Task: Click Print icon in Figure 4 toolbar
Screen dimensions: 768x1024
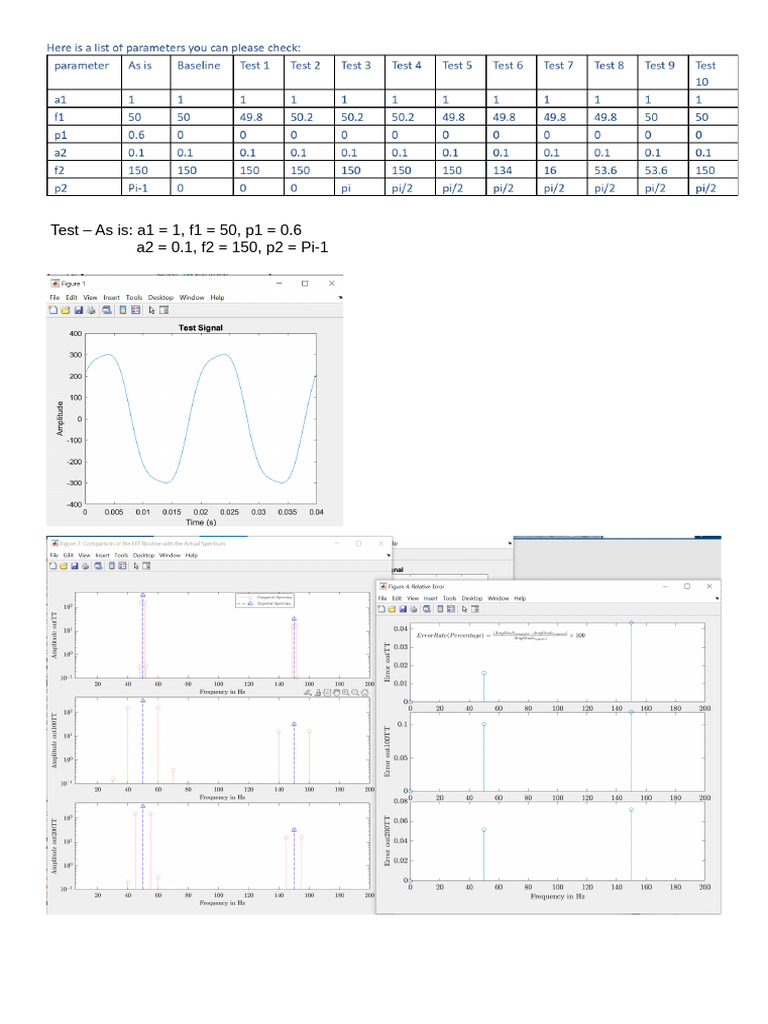Action: (x=414, y=609)
